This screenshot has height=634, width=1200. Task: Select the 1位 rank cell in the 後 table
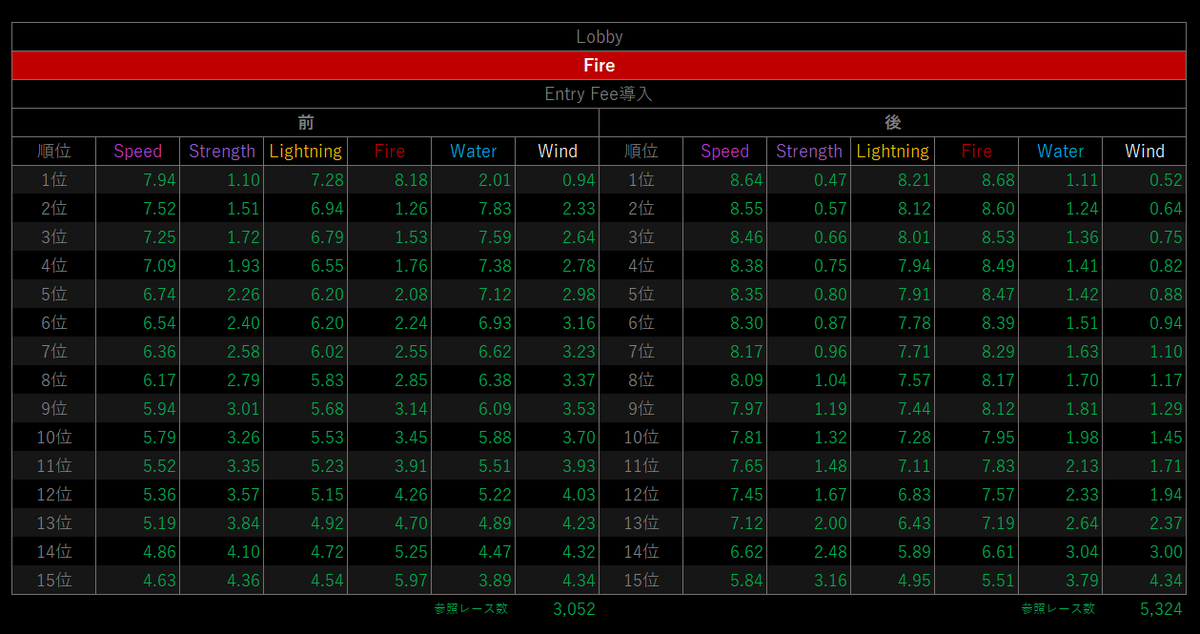pos(641,180)
